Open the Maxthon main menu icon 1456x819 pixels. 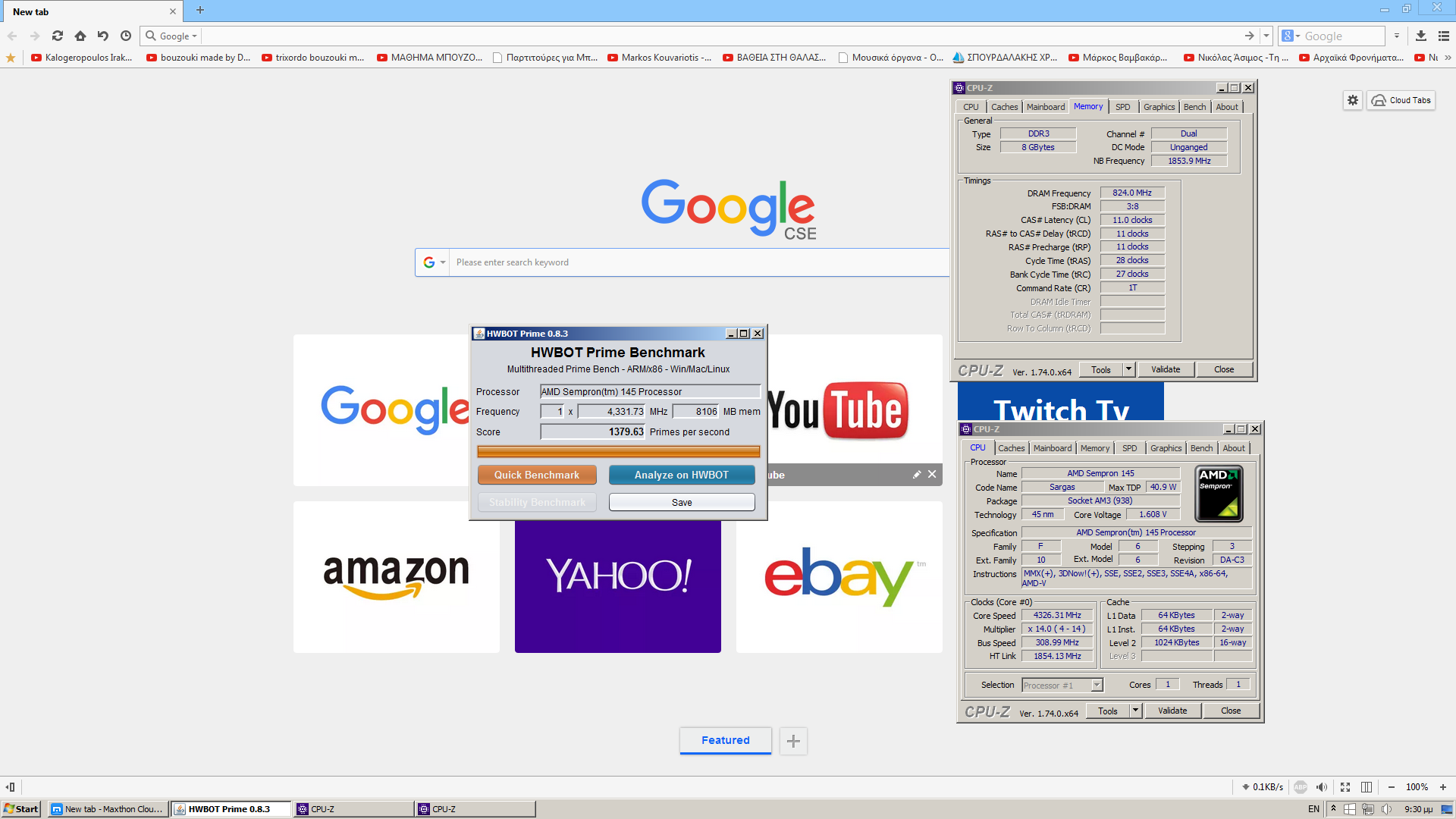click(x=1444, y=36)
